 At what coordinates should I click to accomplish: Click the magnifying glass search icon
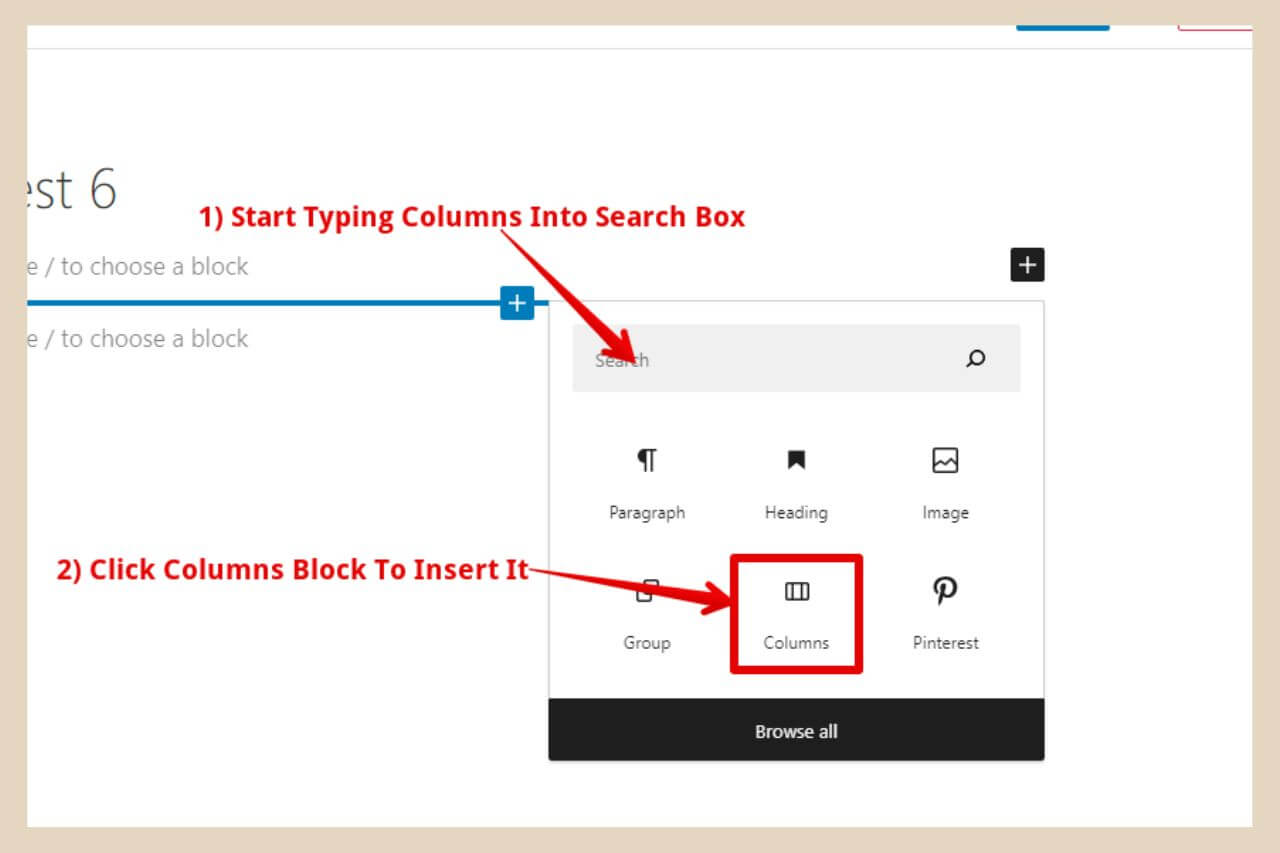975,358
